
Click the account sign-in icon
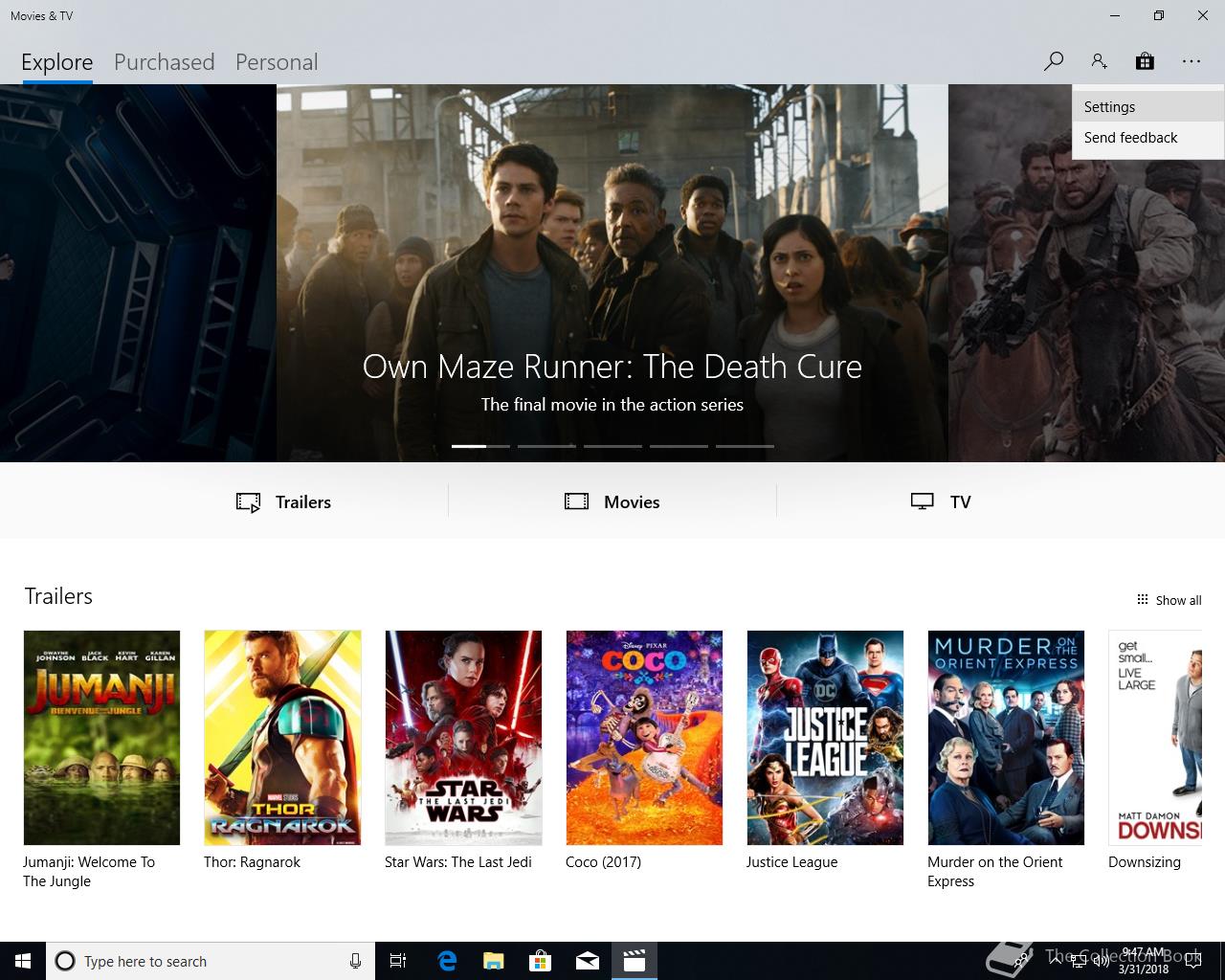point(1099,61)
